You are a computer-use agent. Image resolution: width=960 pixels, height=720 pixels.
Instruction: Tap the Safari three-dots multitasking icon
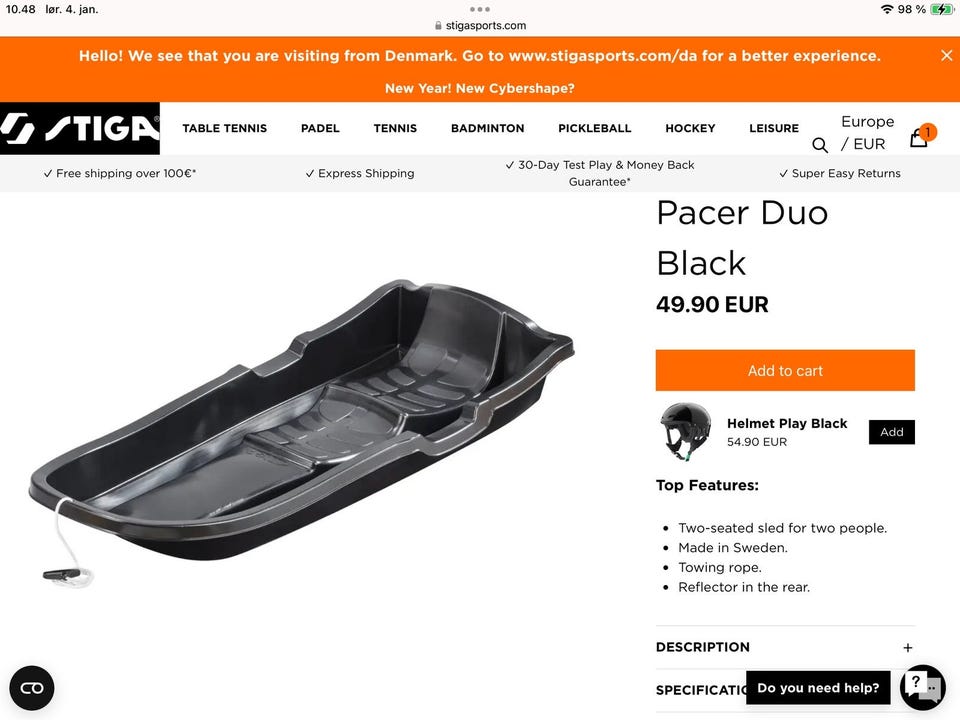point(480,9)
